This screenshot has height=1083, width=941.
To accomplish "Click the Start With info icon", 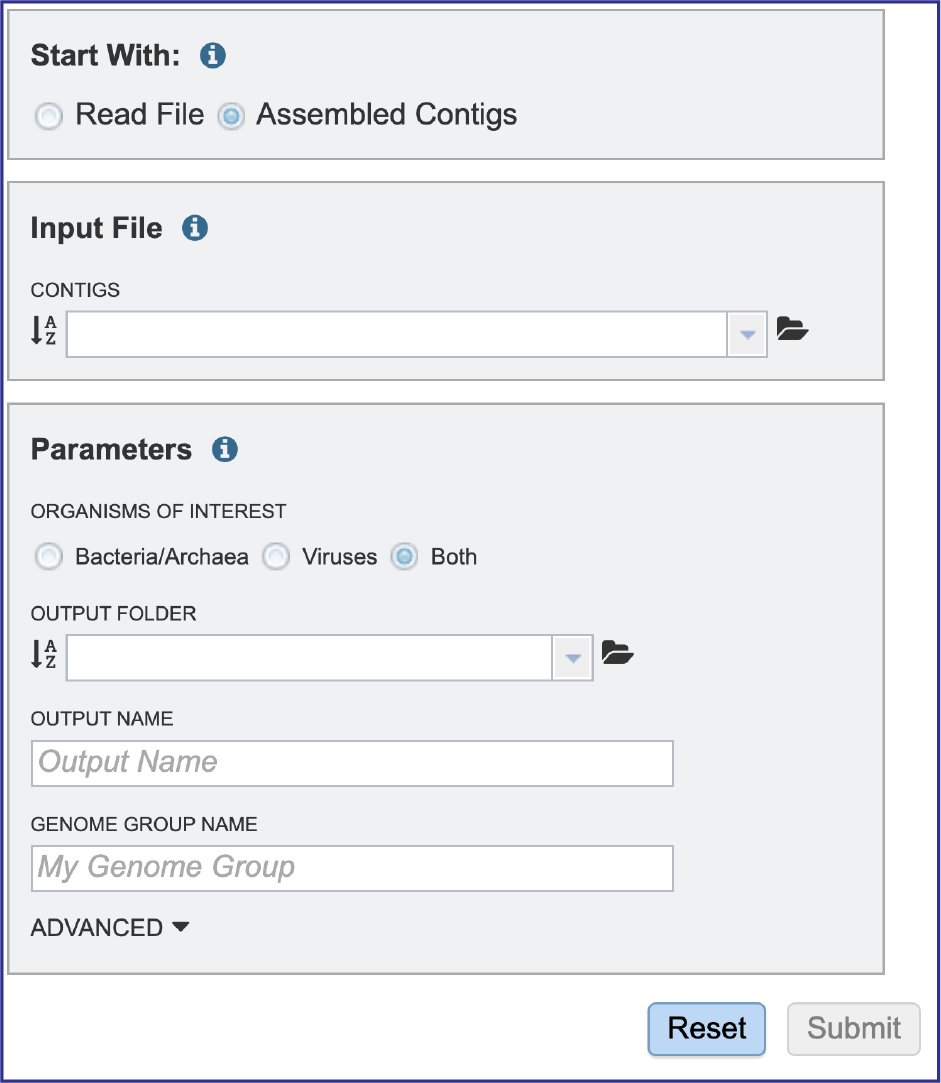I will click(x=212, y=55).
